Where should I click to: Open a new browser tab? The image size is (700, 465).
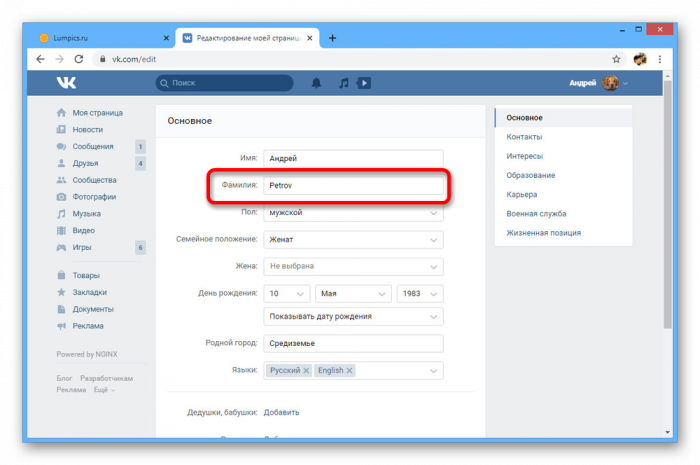pyautogui.click(x=333, y=38)
